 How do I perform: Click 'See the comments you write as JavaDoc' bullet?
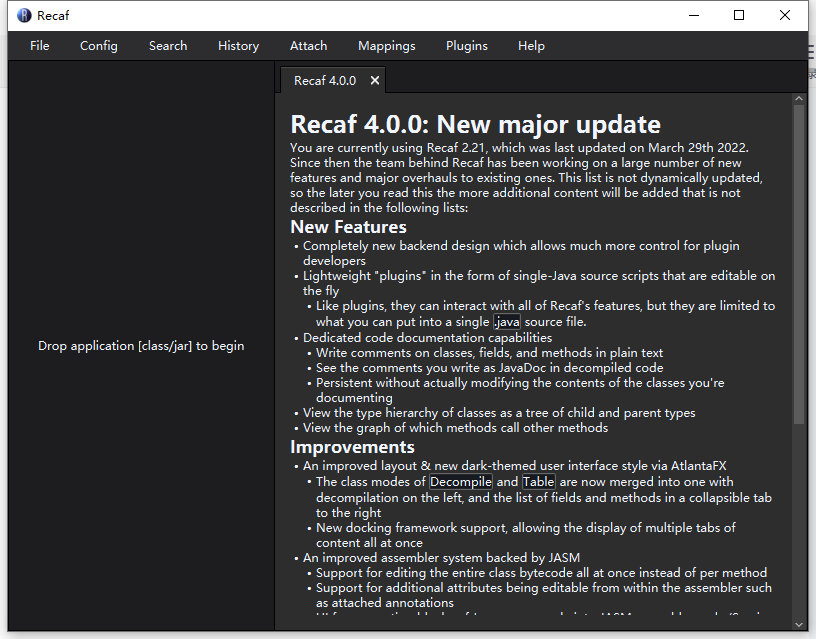pyautogui.click(x=489, y=368)
